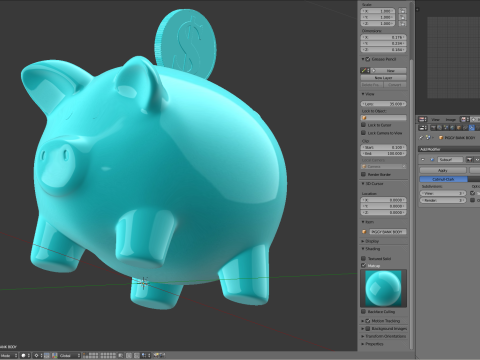Lock the Scale Z value
The height and width of the screenshot is (360, 480).
click(402, 24)
